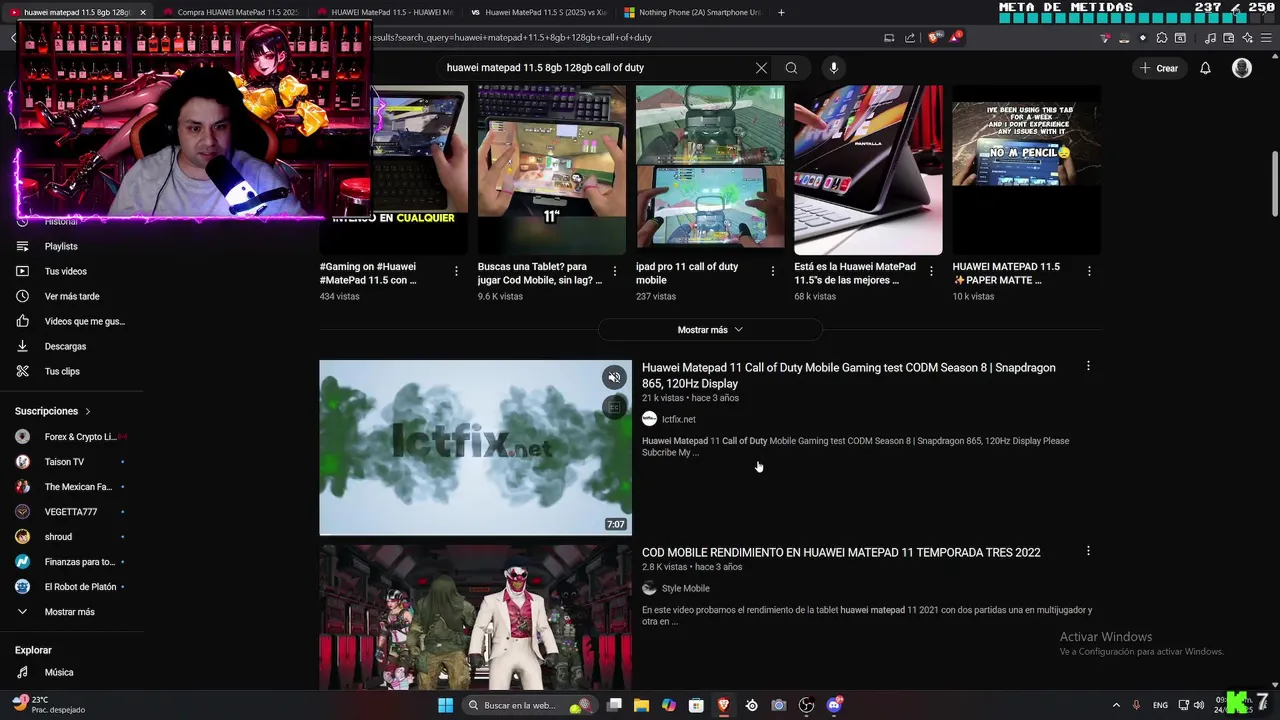Open Brave Leo AI sparkle icon

[x=1247, y=38]
